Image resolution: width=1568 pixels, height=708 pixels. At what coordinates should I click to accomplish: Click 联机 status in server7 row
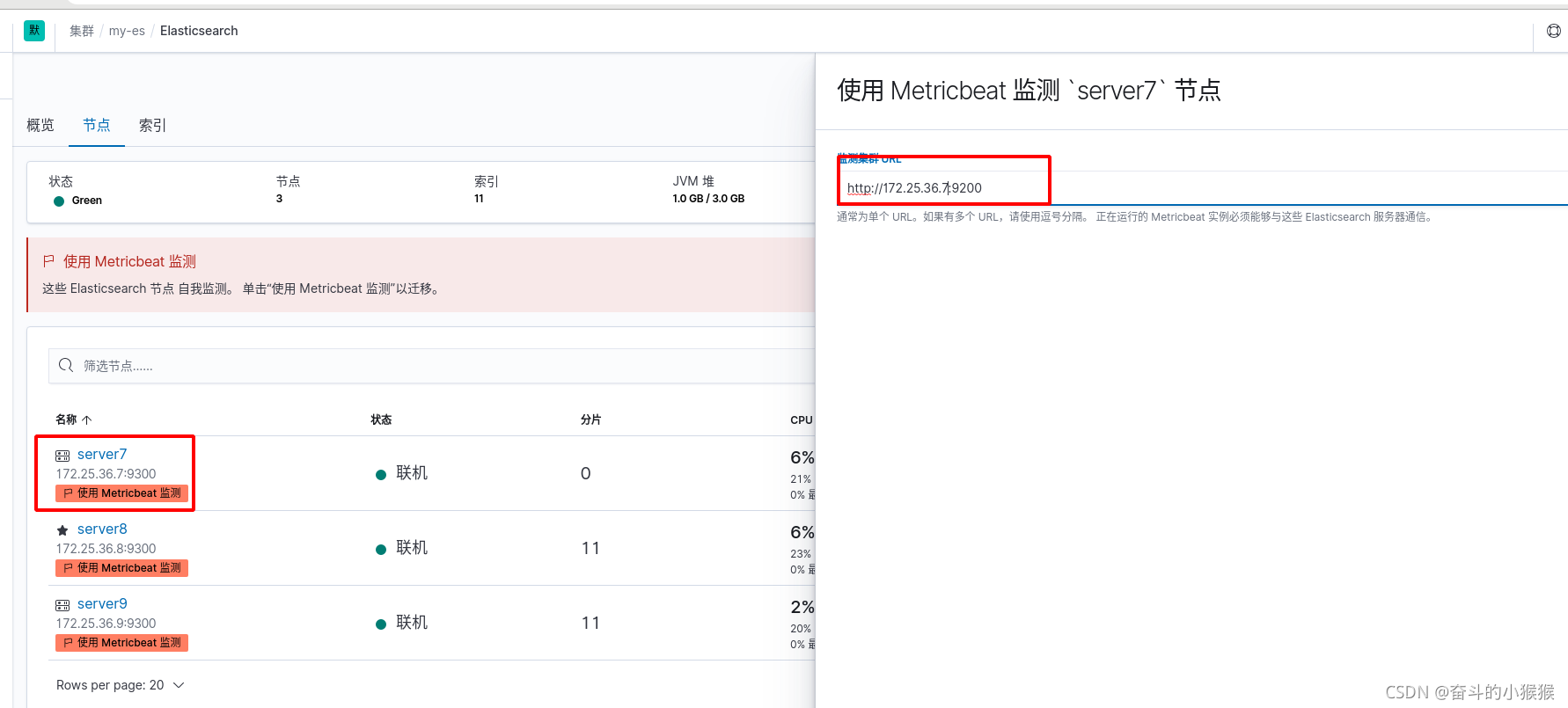[x=402, y=473]
